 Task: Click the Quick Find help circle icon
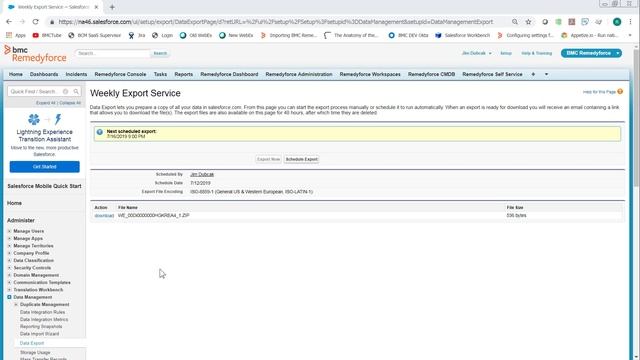[x=65, y=91]
